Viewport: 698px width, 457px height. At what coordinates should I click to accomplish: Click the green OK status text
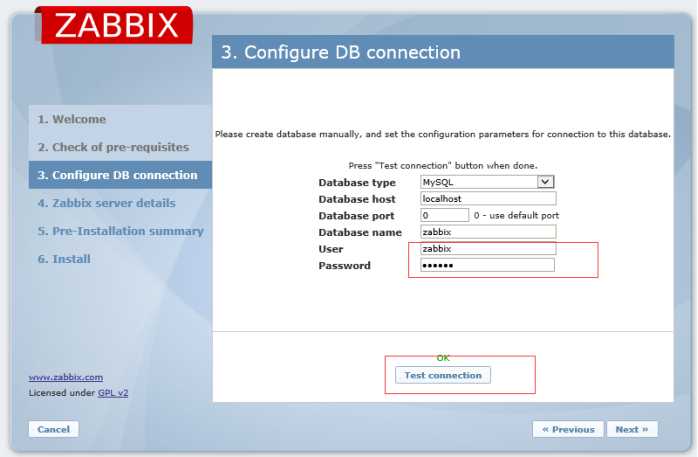click(443, 358)
